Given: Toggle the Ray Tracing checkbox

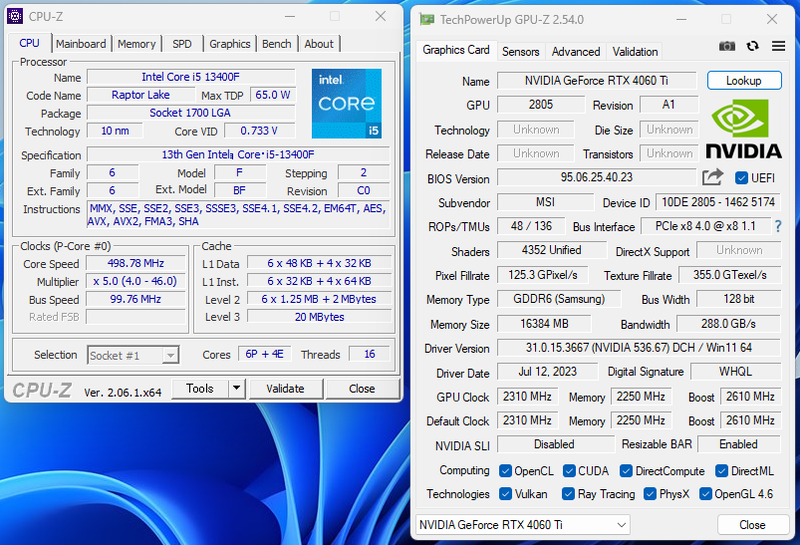Looking at the screenshot, I should coord(568,494).
